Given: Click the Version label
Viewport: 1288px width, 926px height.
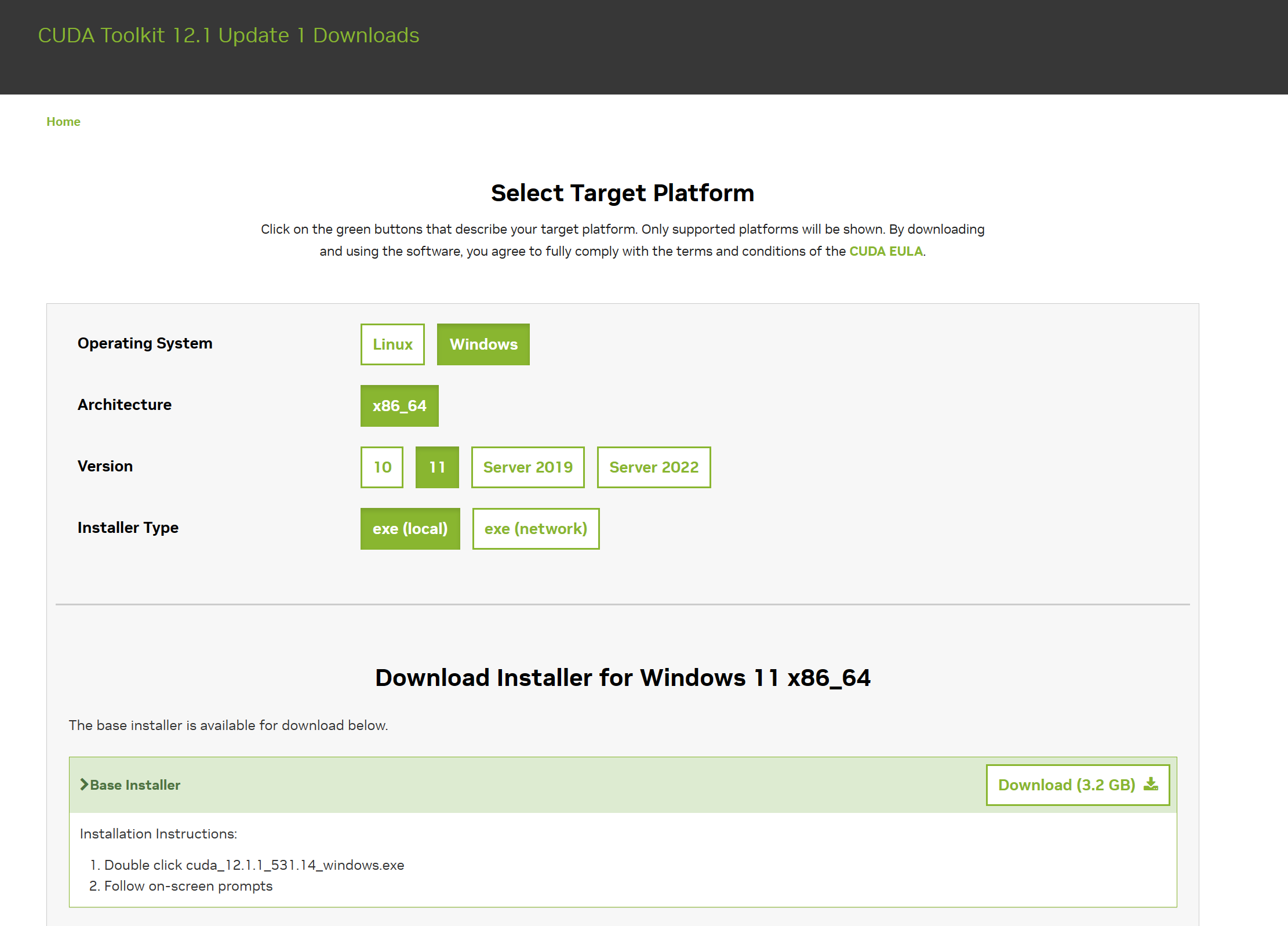Looking at the screenshot, I should 105,466.
